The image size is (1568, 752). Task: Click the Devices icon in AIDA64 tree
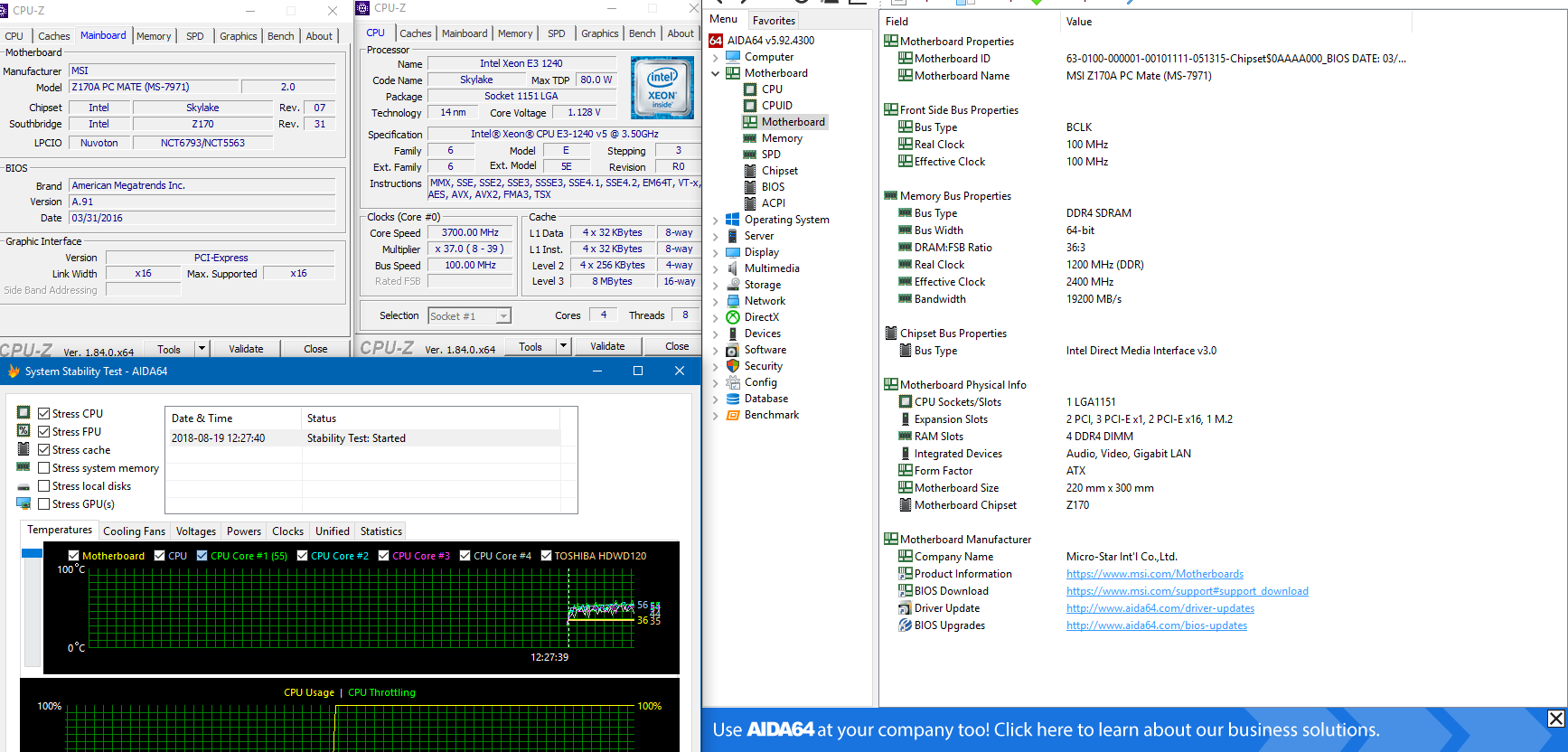733,334
